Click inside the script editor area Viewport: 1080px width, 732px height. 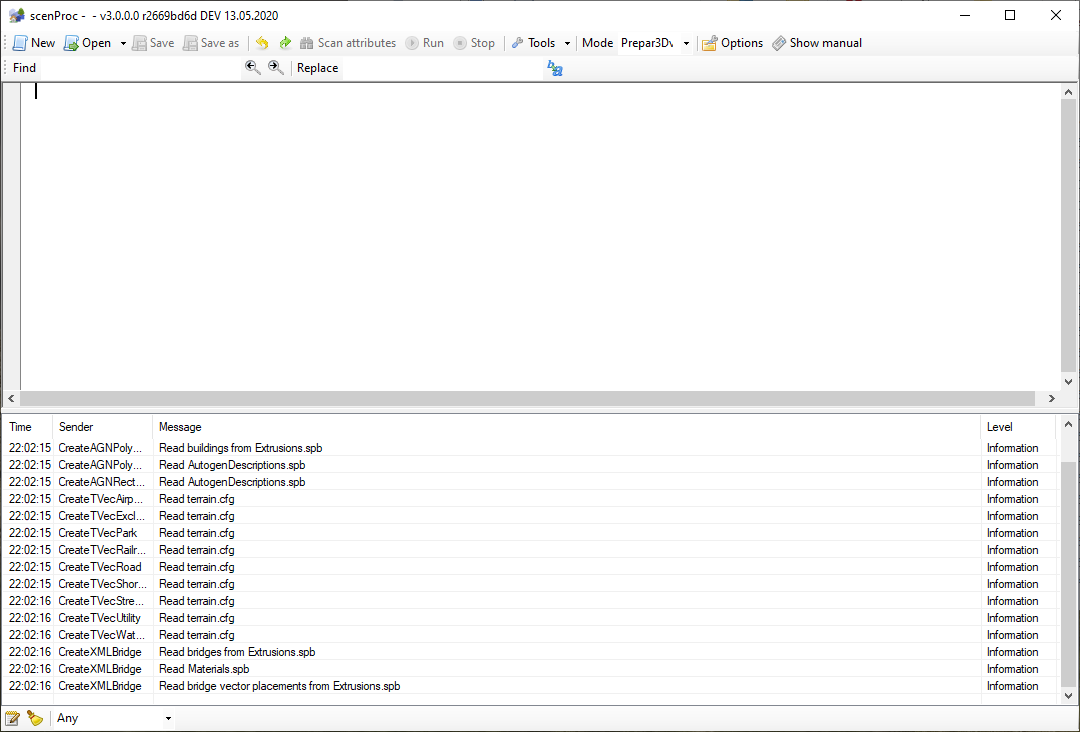point(541,237)
